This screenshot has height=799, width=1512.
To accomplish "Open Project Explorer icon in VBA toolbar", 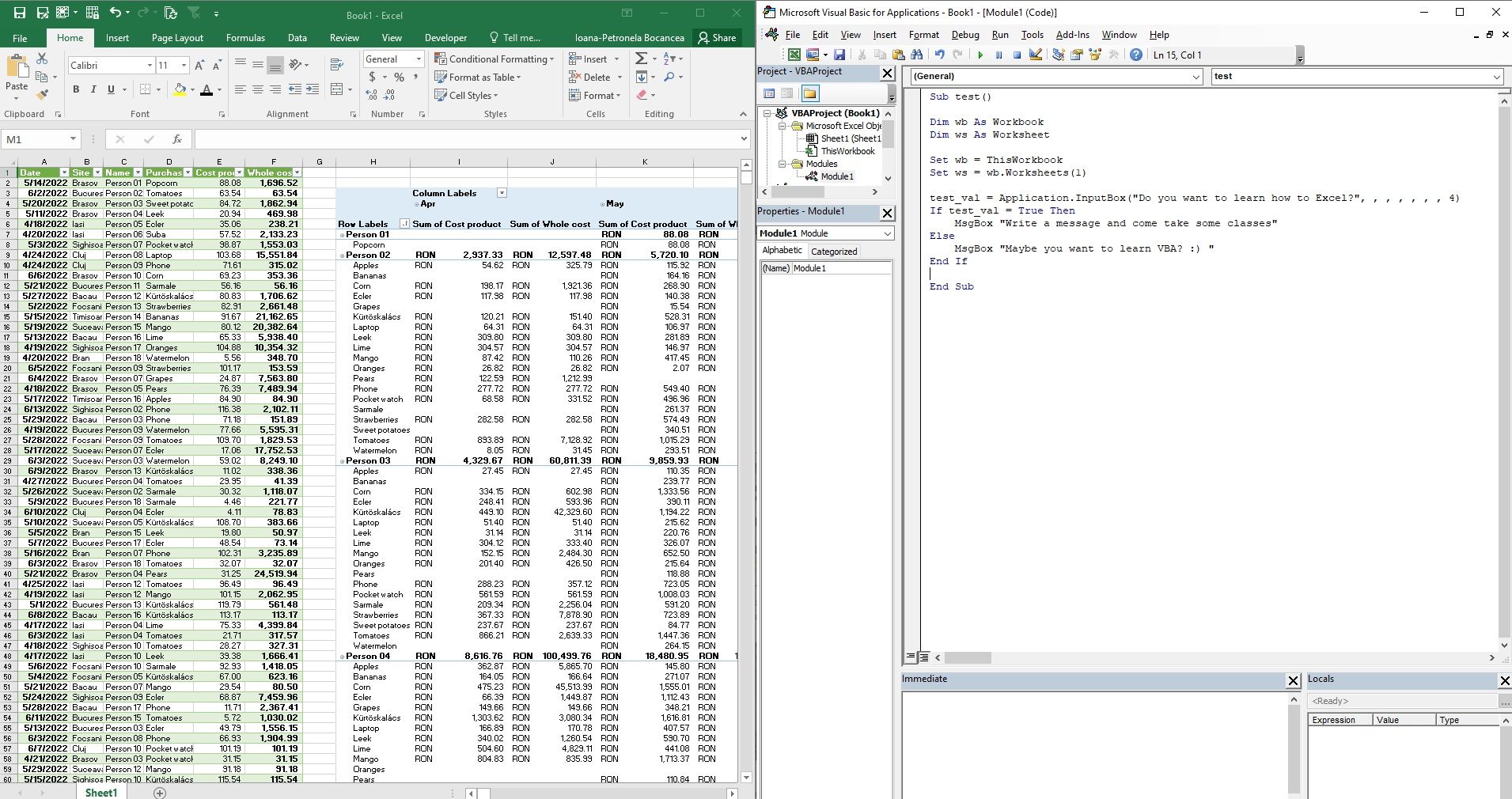I will 1058,55.
